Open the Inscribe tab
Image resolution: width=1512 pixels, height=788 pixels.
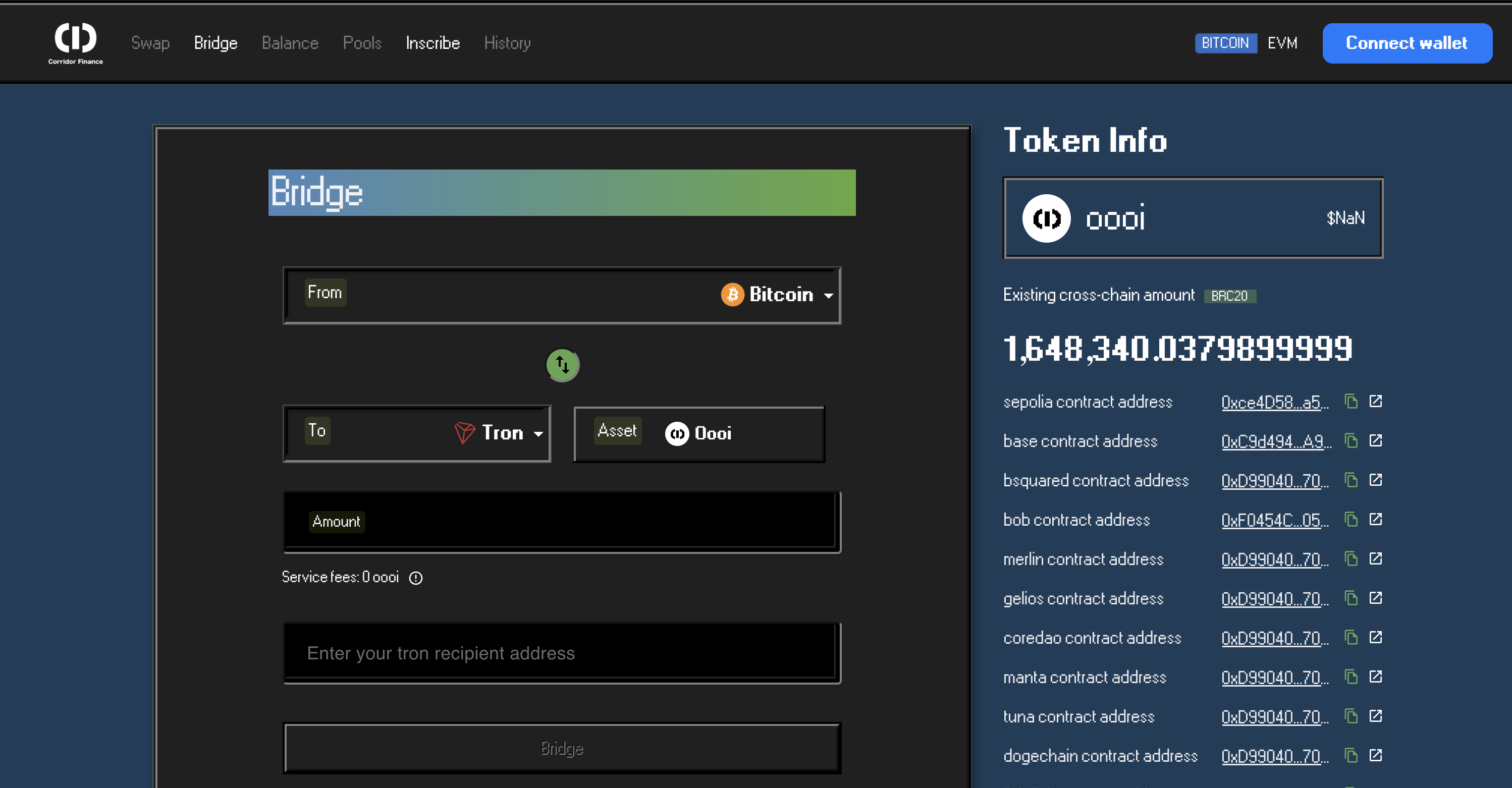coord(433,43)
